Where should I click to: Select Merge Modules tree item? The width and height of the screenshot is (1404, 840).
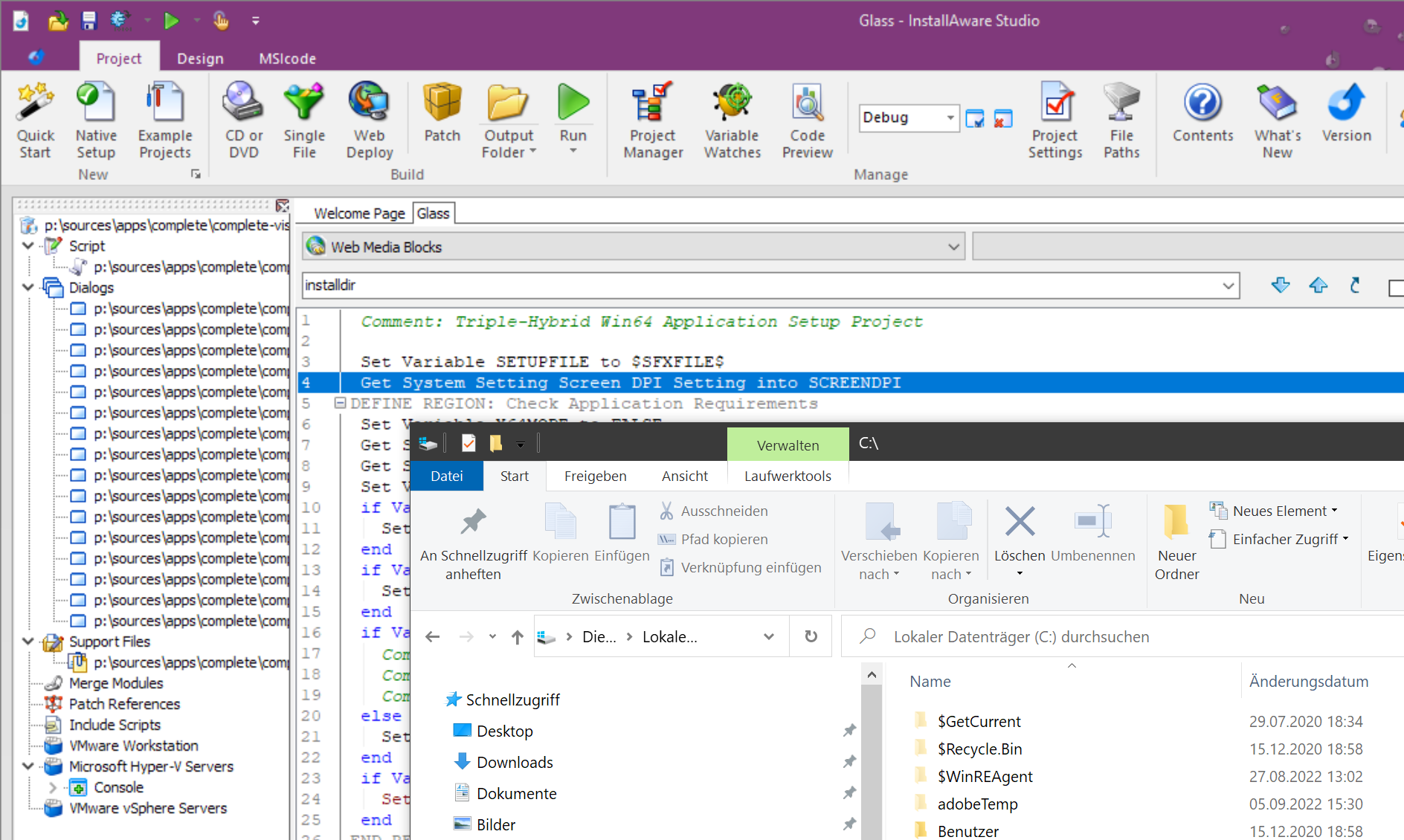[x=115, y=683]
